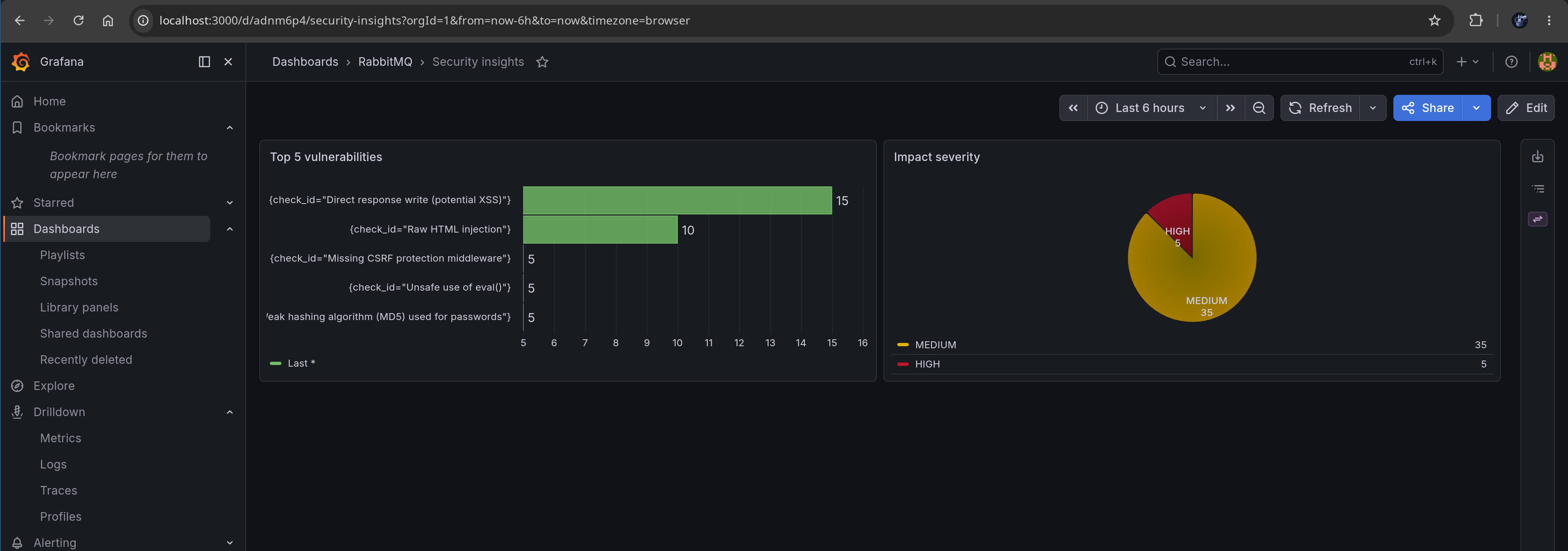Click the Impact severity panel title
This screenshot has width=1568, height=551.
pos(936,157)
